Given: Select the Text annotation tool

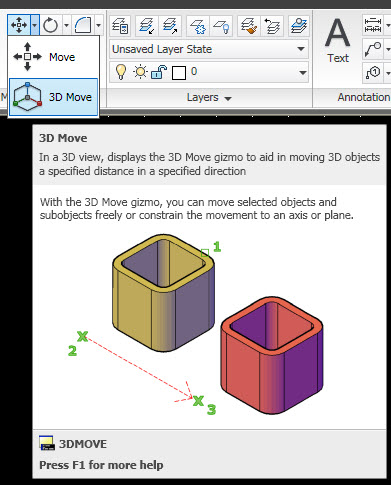Looking at the screenshot, I should pos(338,40).
